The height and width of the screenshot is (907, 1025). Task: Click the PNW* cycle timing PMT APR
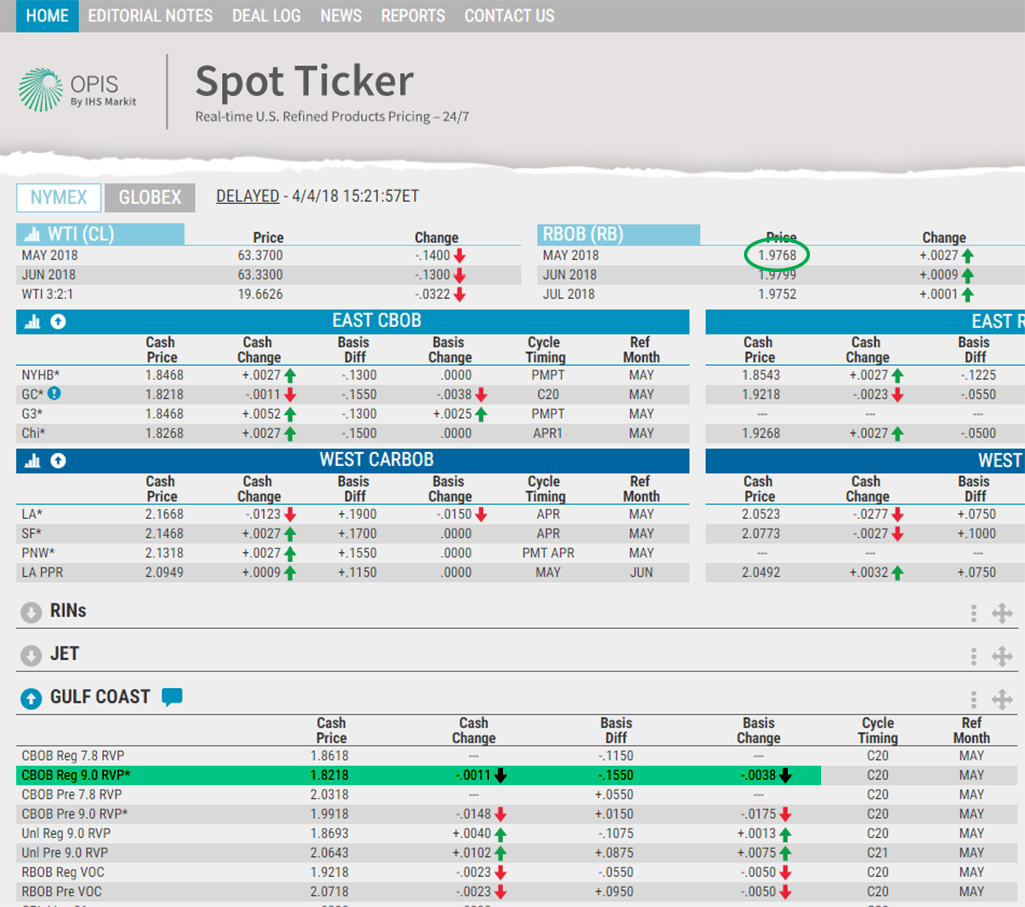pyautogui.click(x=548, y=553)
